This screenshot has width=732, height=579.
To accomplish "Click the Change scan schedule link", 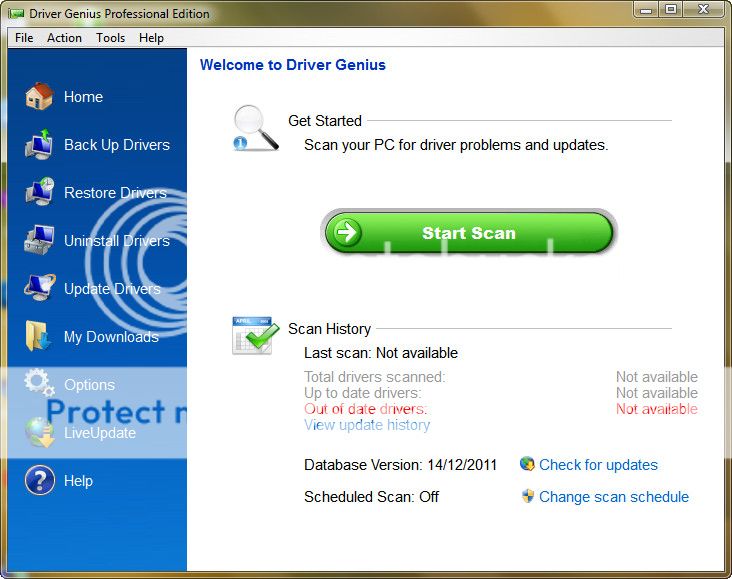I will coord(613,497).
